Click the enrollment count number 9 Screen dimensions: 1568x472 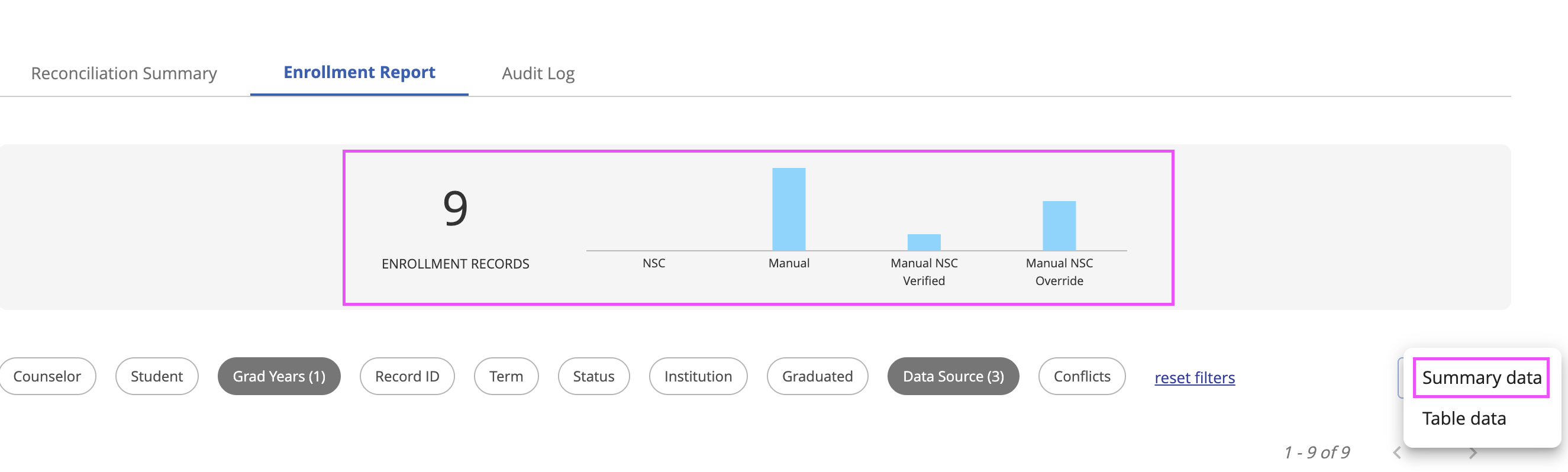(x=455, y=208)
